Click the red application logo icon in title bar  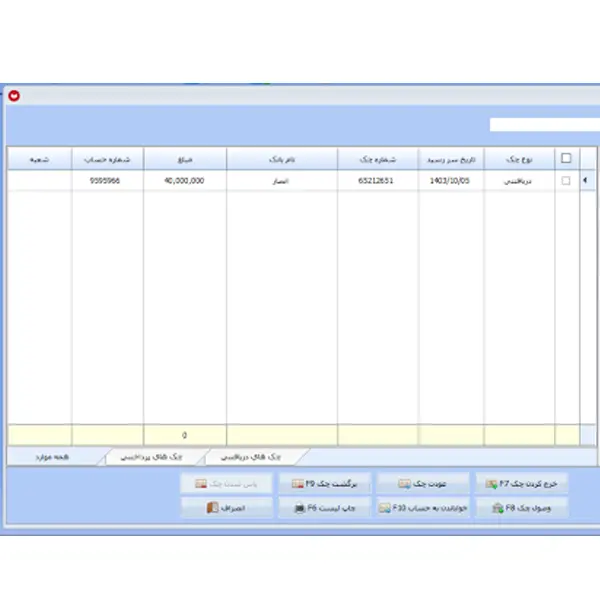pyautogui.click(x=14, y=96)
